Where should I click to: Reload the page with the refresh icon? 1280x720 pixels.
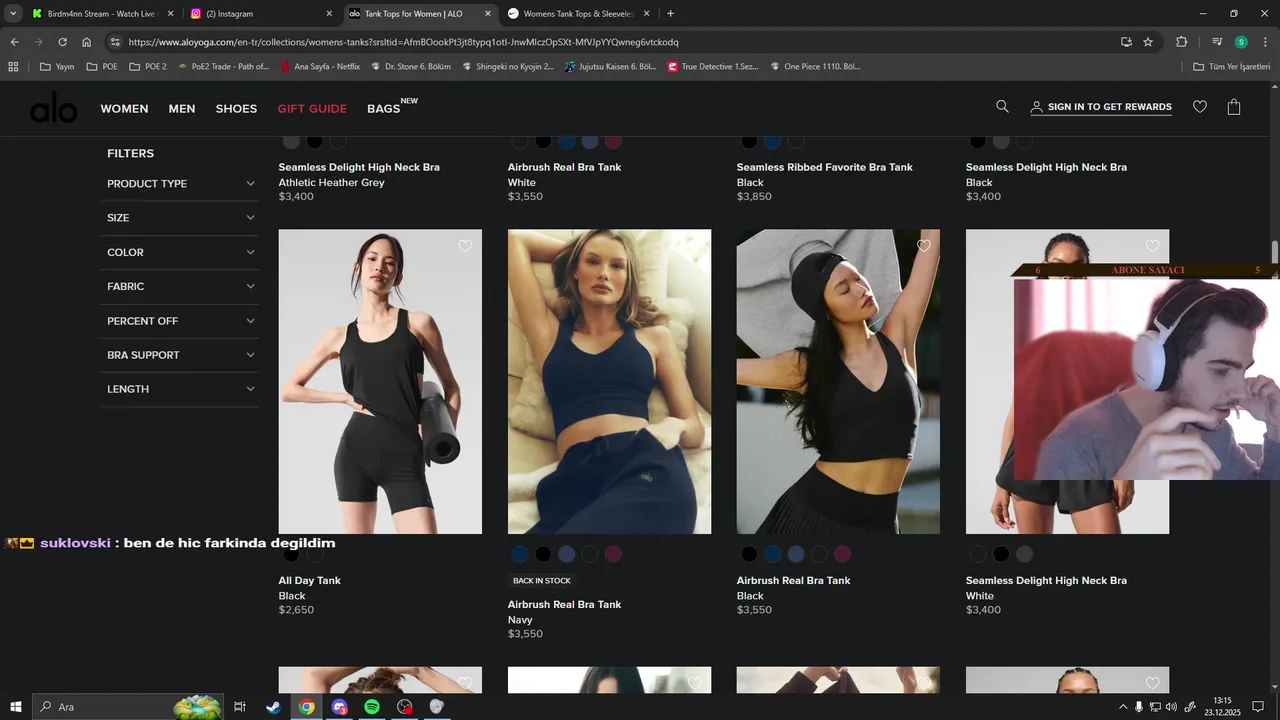click(x=62, y=42)
